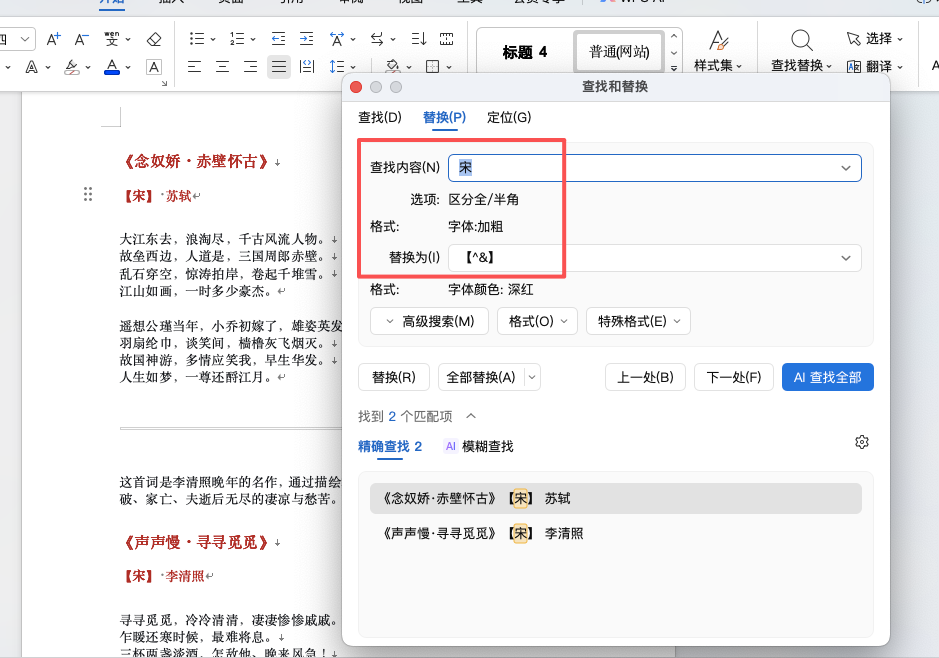Toggle justified alignment
939x658 pixels.
pyautogui.click(x=278, y=66)
